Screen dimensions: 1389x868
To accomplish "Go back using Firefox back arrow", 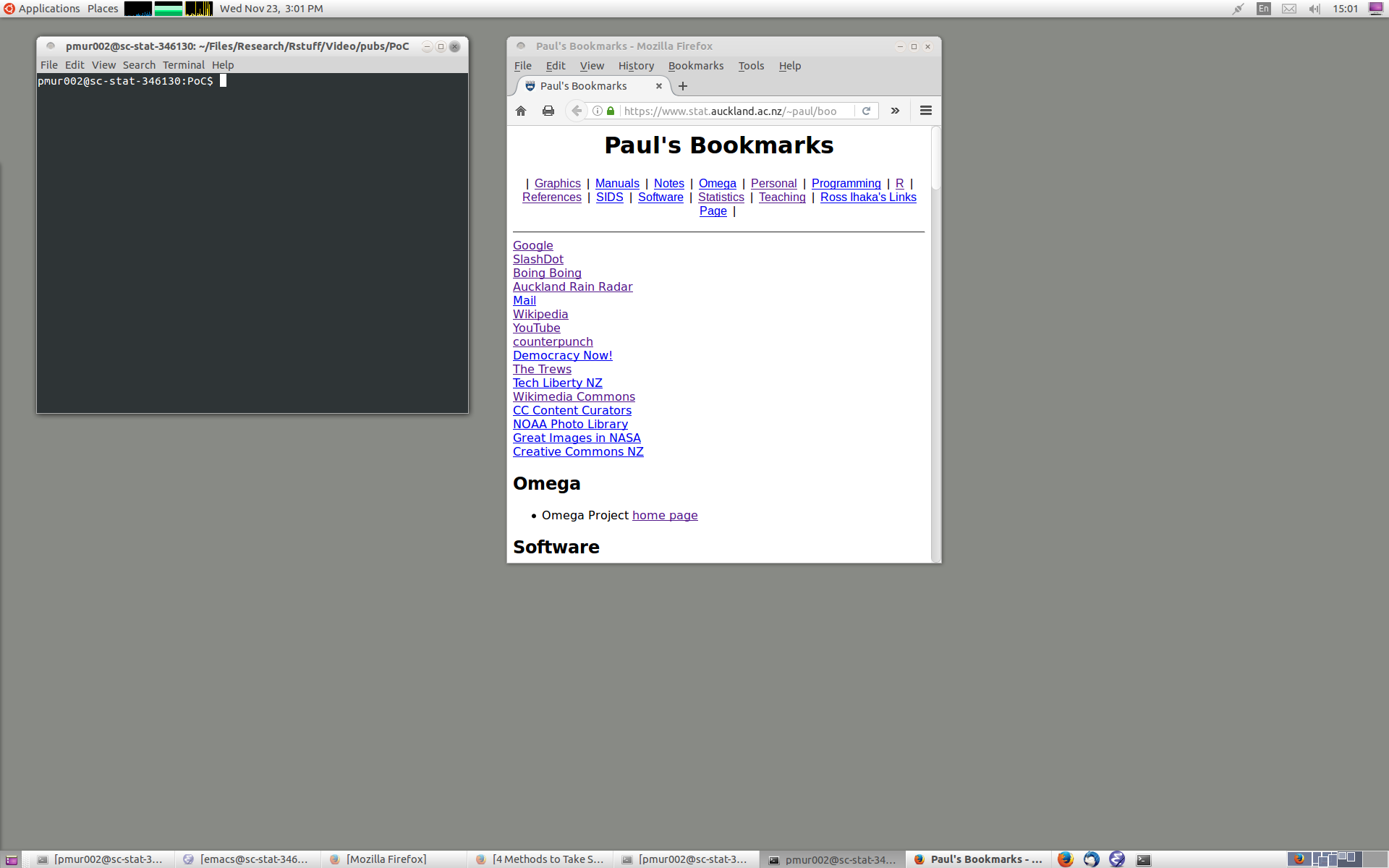I will pos(577,111).
